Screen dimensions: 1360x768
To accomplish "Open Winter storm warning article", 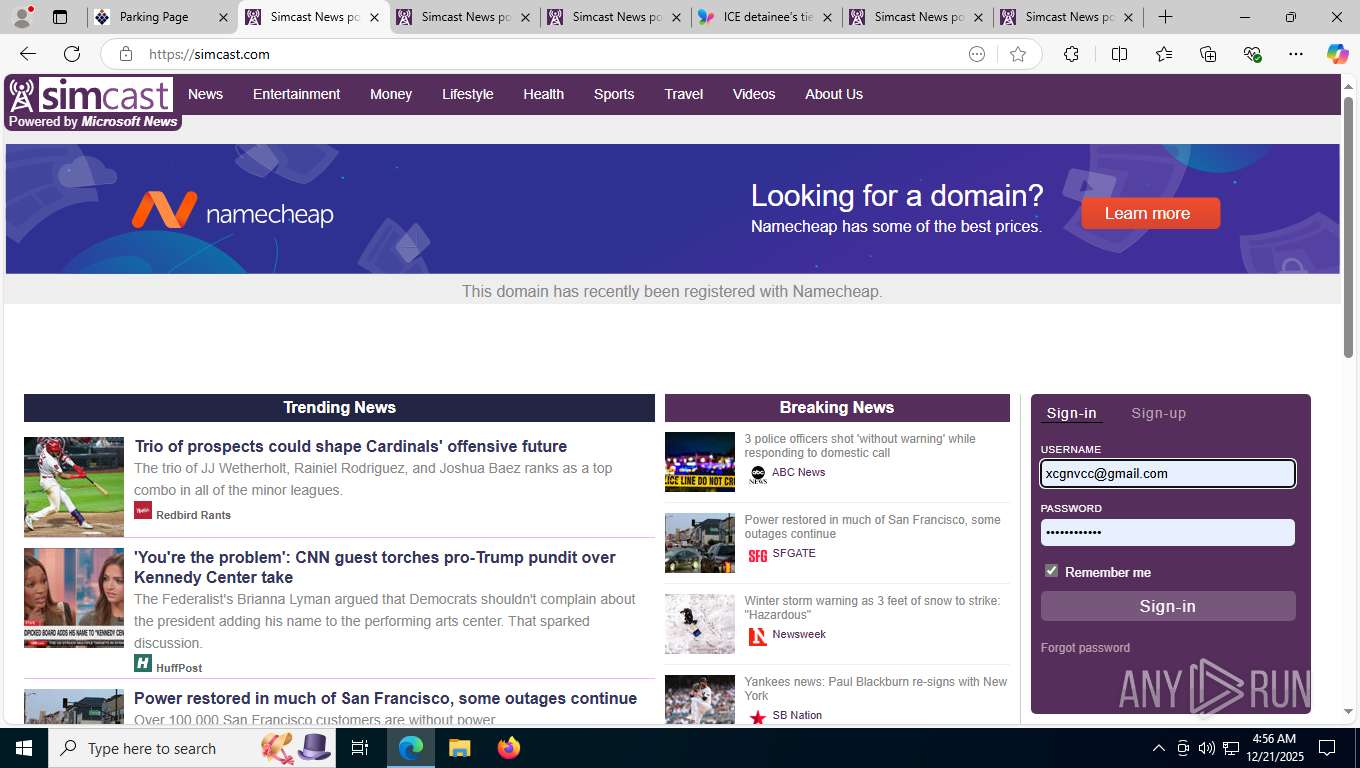I will pos(872,608).
